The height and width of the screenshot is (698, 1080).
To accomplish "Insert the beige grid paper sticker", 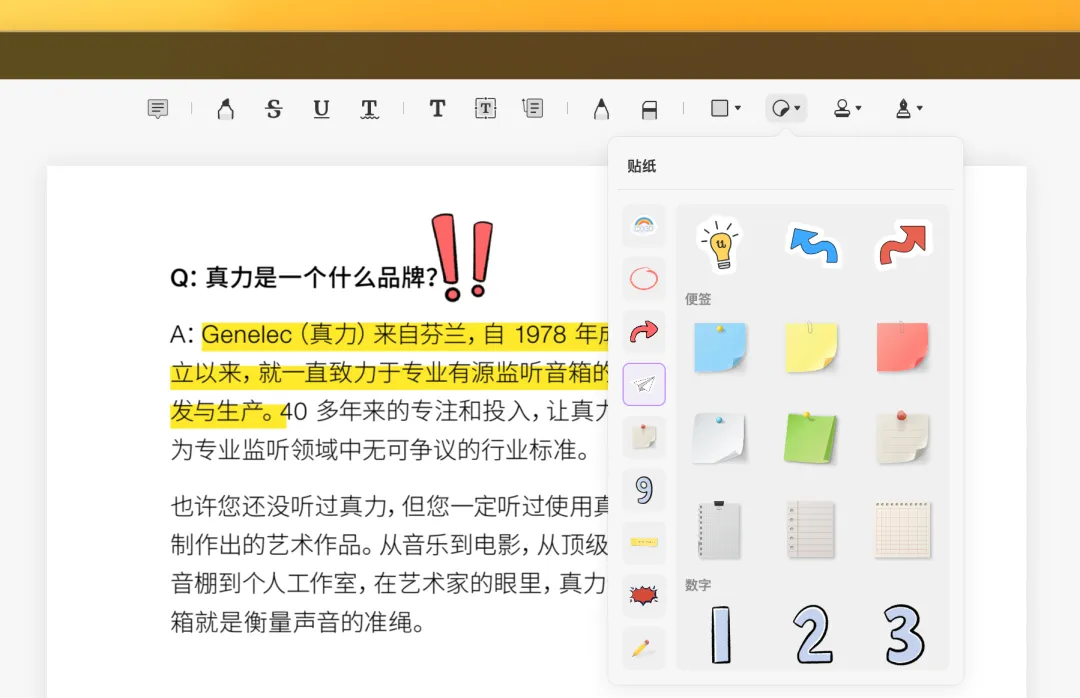I will pyautogui.click(x=902, y=530).
